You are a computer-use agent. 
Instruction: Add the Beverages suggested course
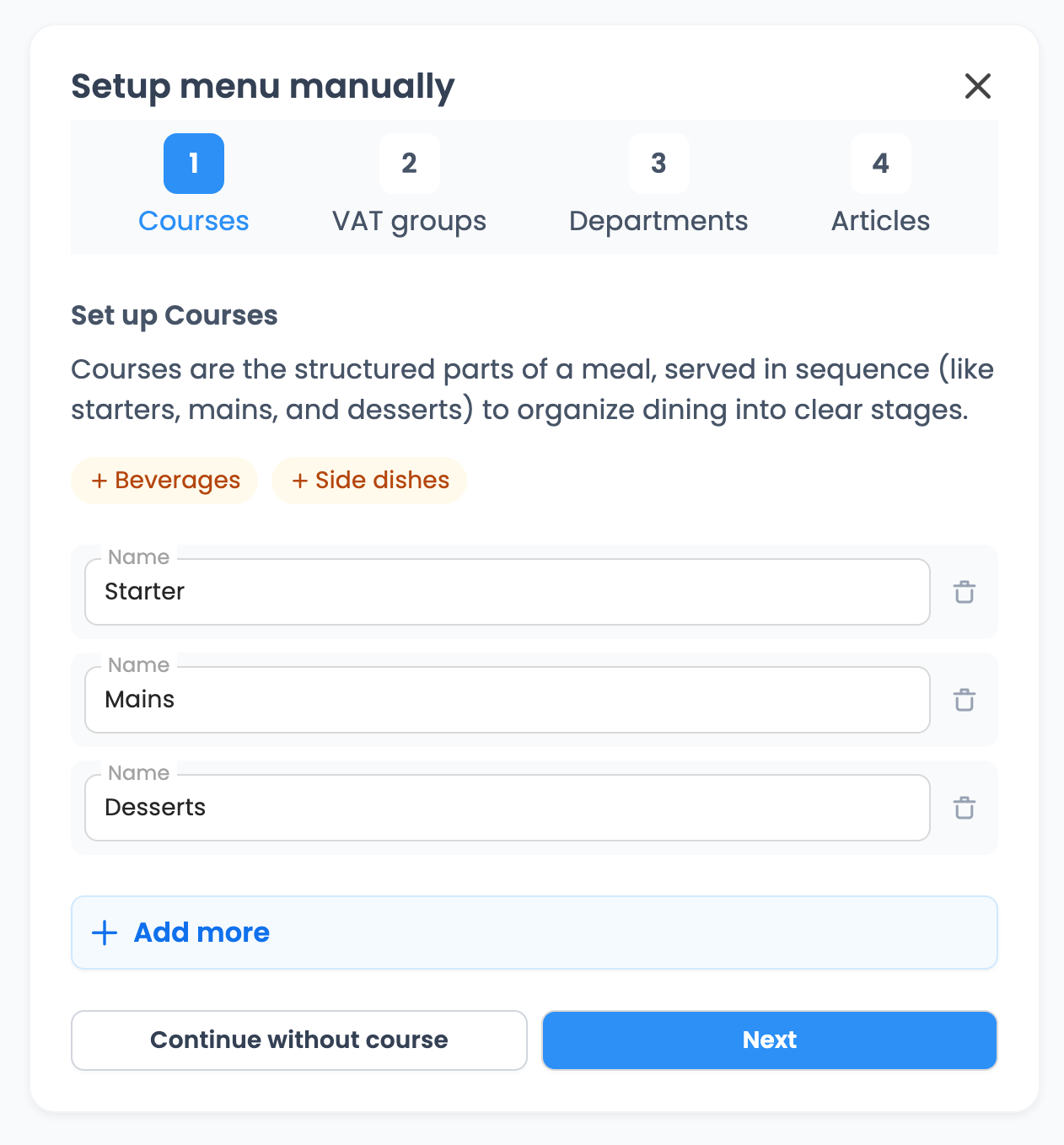coord(165,481)
